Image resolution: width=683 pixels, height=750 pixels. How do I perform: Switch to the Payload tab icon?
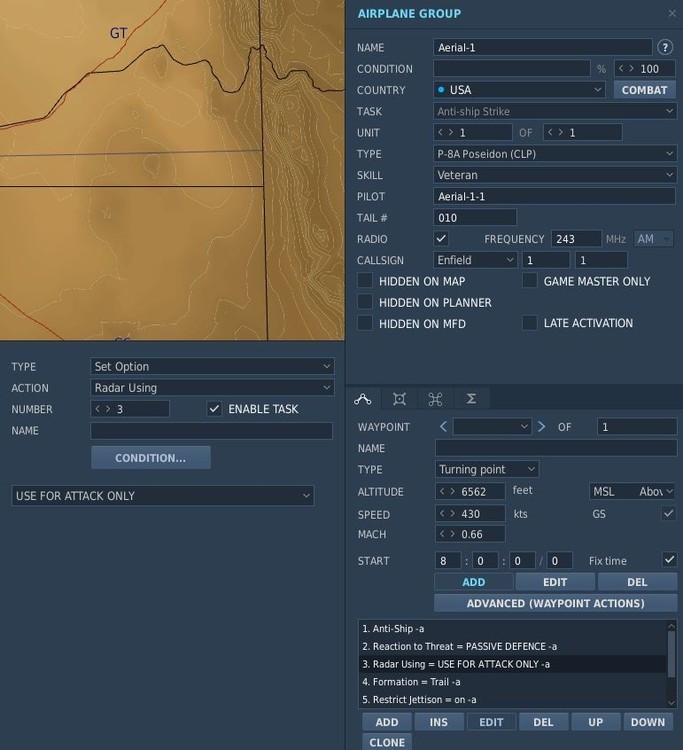[x=399, y=399]
